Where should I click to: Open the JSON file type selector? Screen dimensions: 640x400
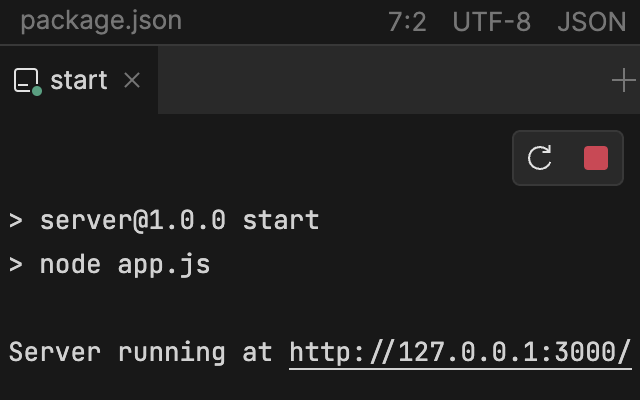(x=591, y=21)
